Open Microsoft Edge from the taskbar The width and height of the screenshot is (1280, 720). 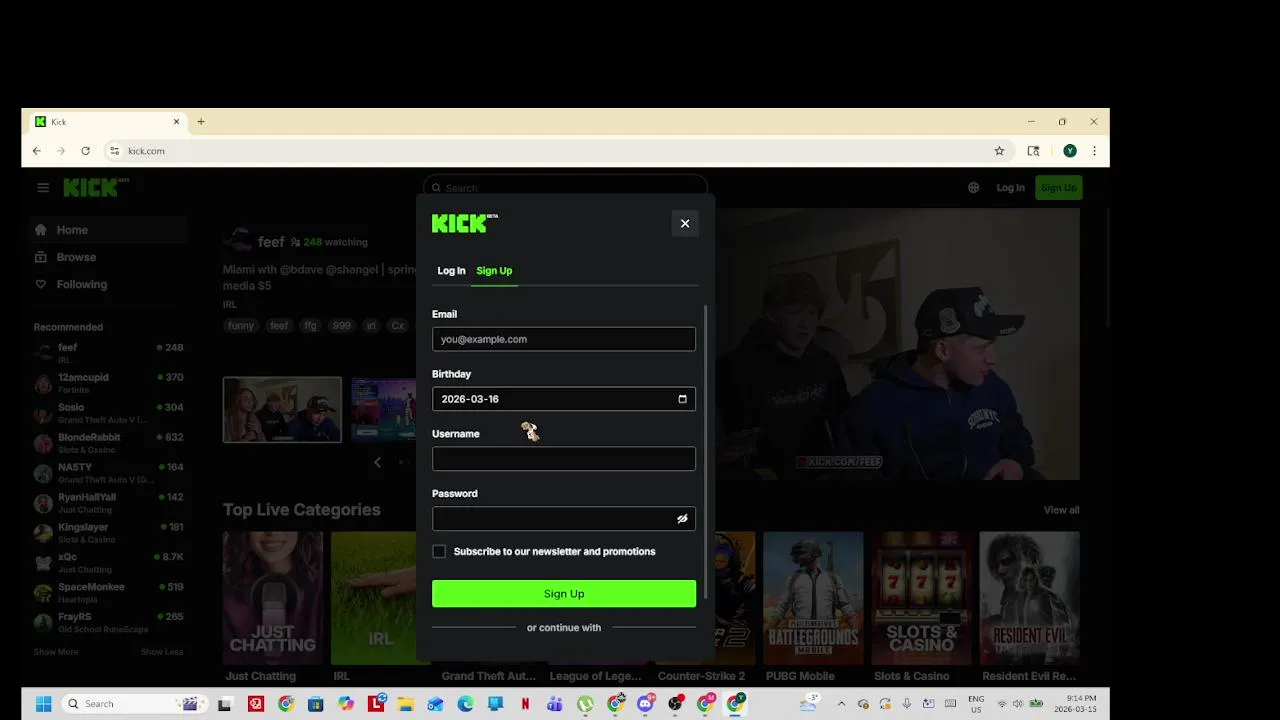pos(465,704)
